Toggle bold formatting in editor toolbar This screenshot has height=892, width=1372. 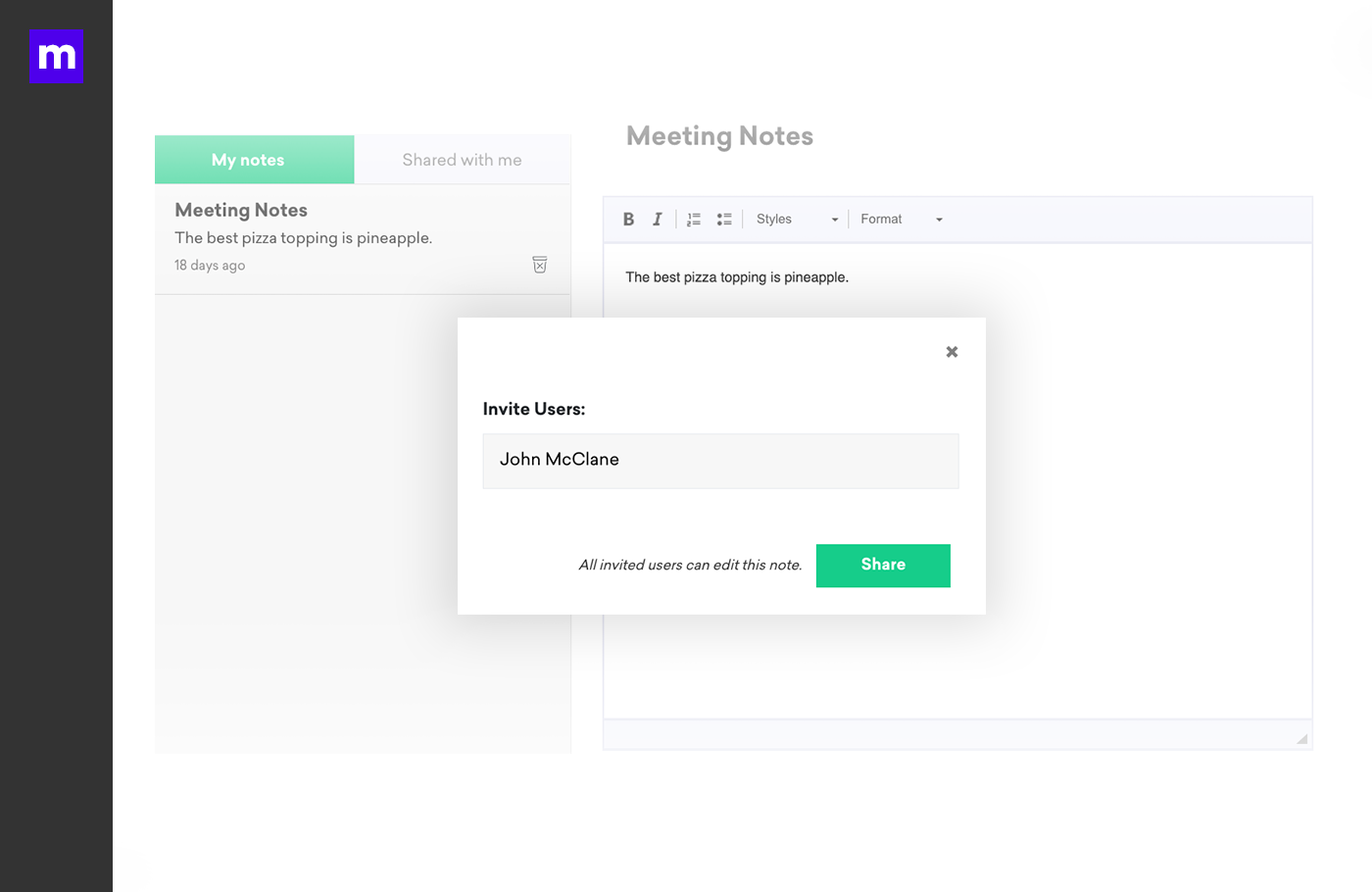click(x=628, y=220)
